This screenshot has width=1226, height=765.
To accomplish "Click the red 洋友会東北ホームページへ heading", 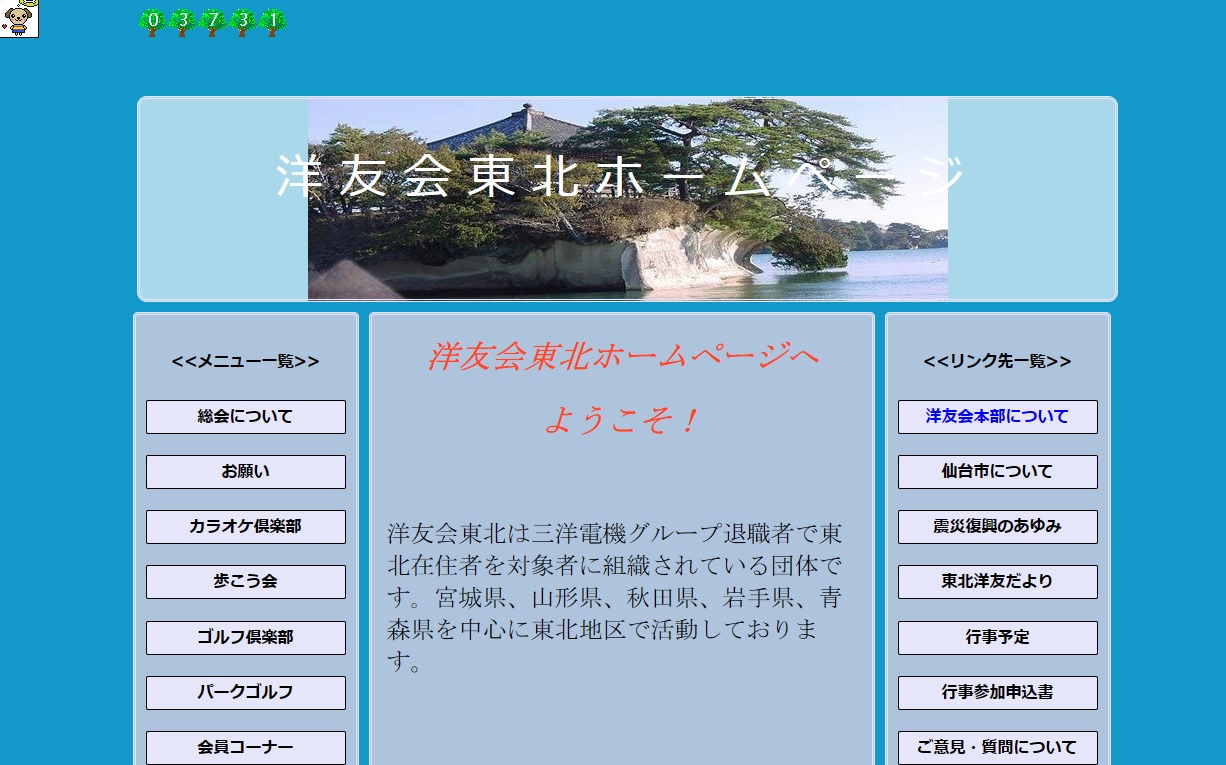I will (622, 357).
